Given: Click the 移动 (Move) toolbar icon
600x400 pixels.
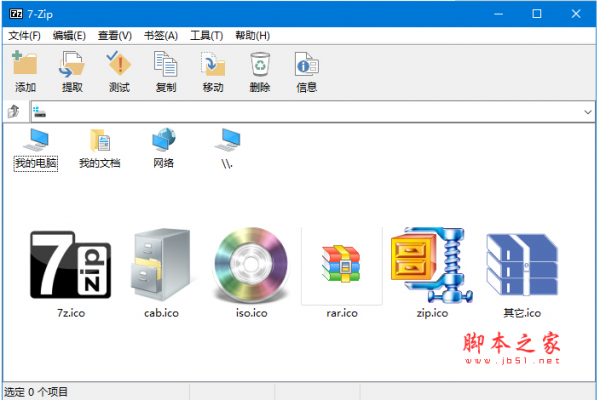Looking at the screenshot, I should click(x=213, y=64).
